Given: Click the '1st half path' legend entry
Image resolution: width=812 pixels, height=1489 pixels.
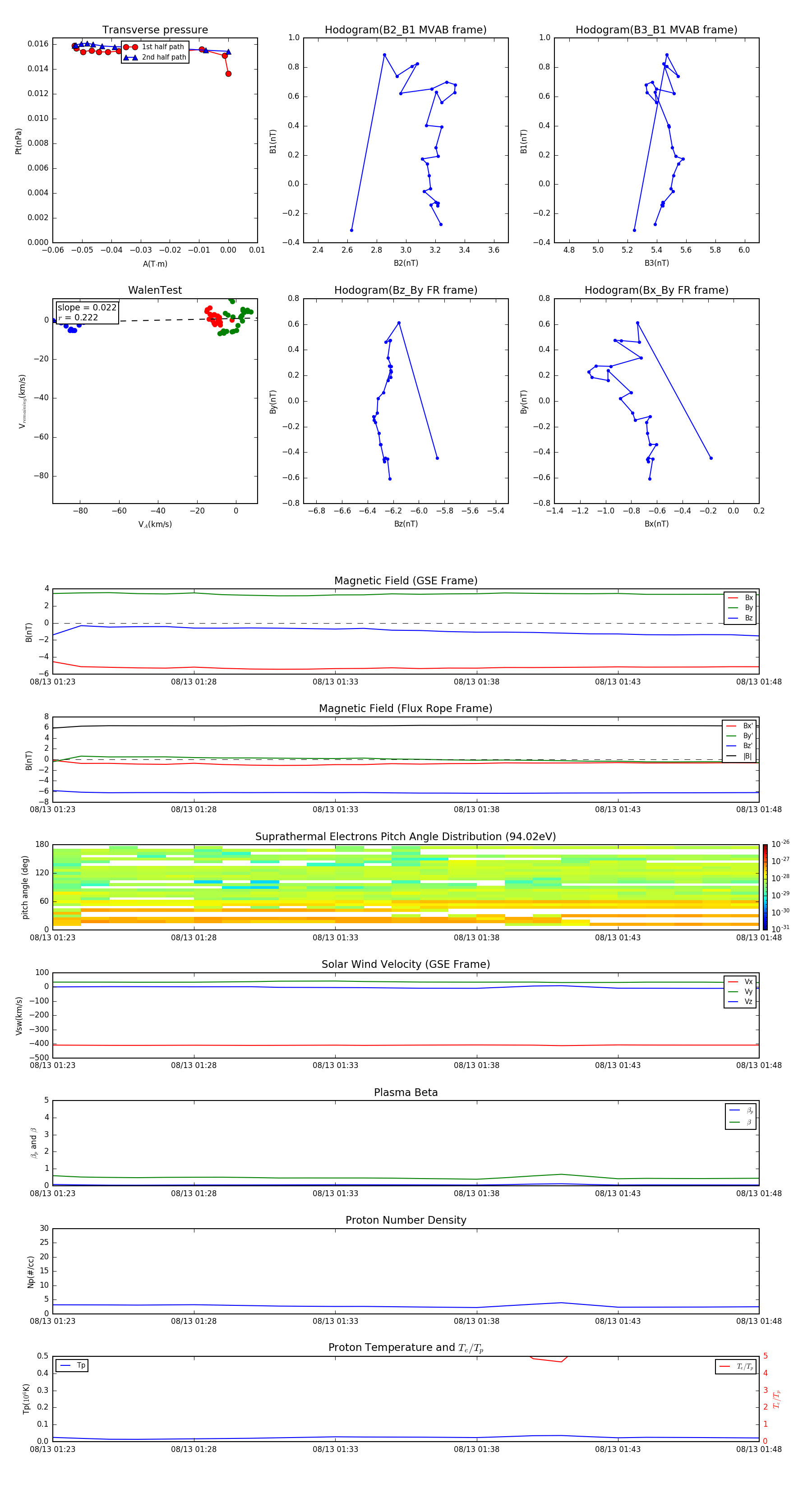Looking at the screenshot, I should pyautogui.click(x=155, y=47).
